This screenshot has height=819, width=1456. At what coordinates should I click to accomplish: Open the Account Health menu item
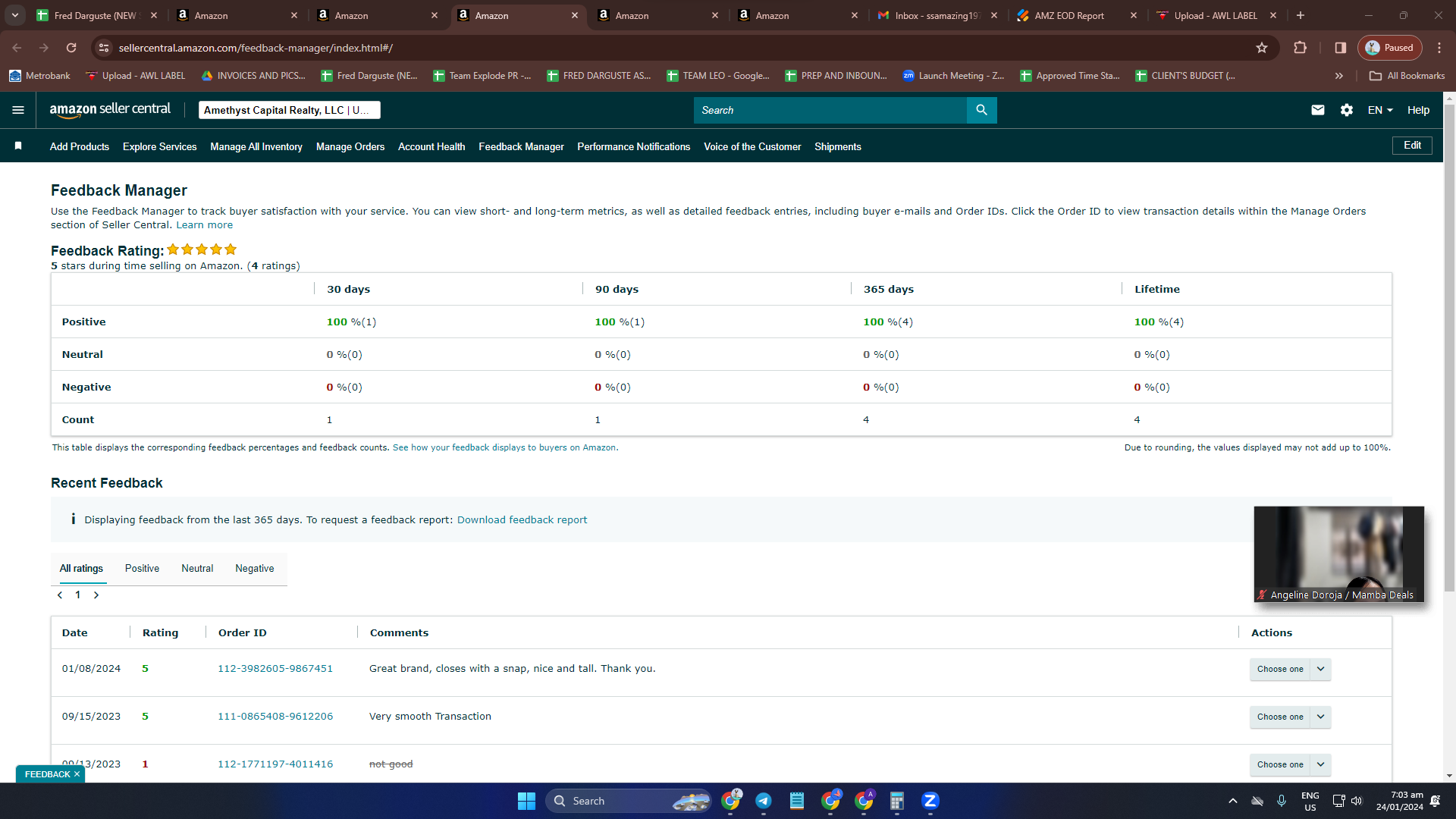pos(431,146)
